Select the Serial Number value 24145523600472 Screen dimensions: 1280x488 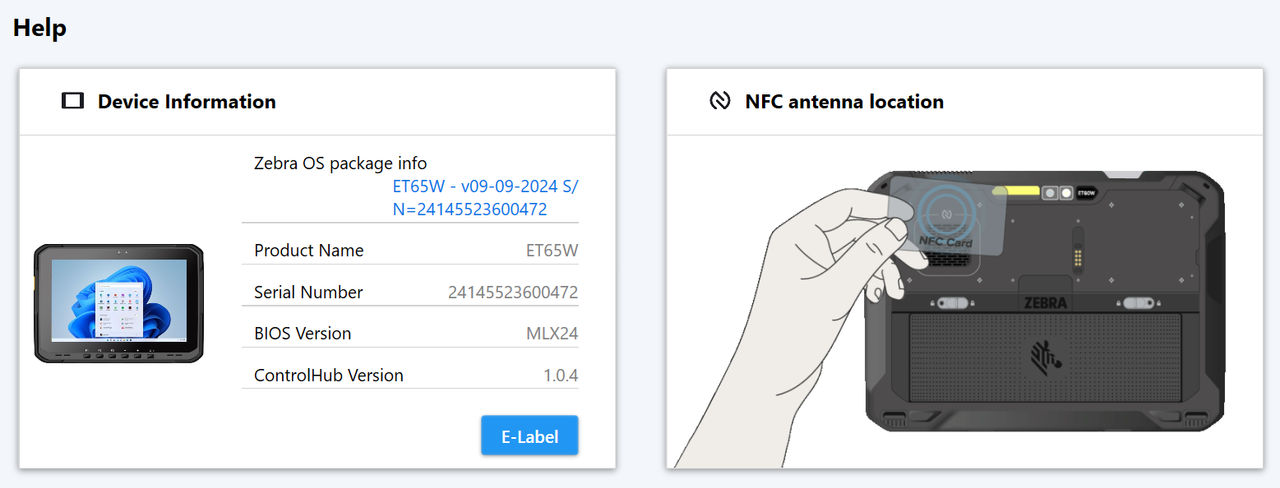pyautogui.click(x=513, y=292)
